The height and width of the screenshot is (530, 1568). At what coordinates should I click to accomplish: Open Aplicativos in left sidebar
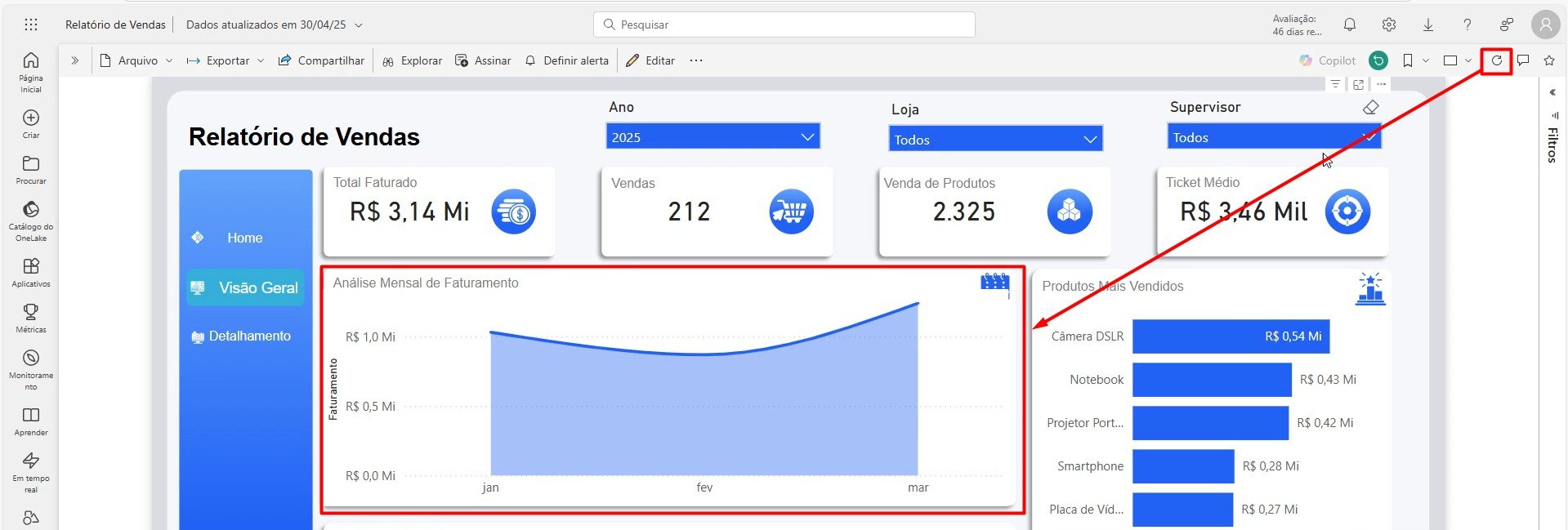[31, 273]
